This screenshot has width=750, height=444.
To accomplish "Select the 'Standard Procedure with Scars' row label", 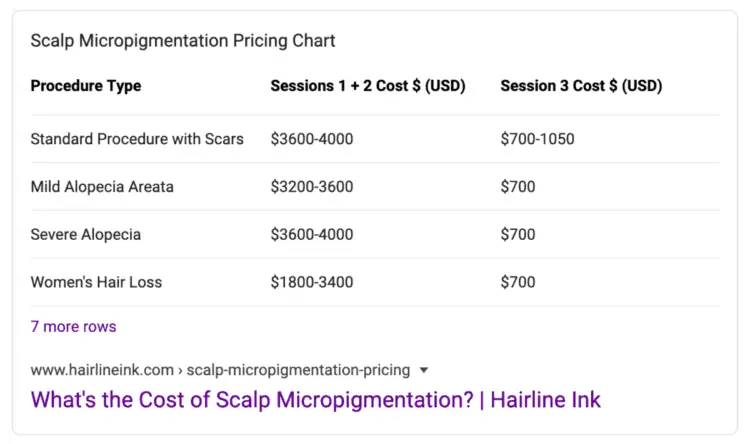I will pos(137,139).
